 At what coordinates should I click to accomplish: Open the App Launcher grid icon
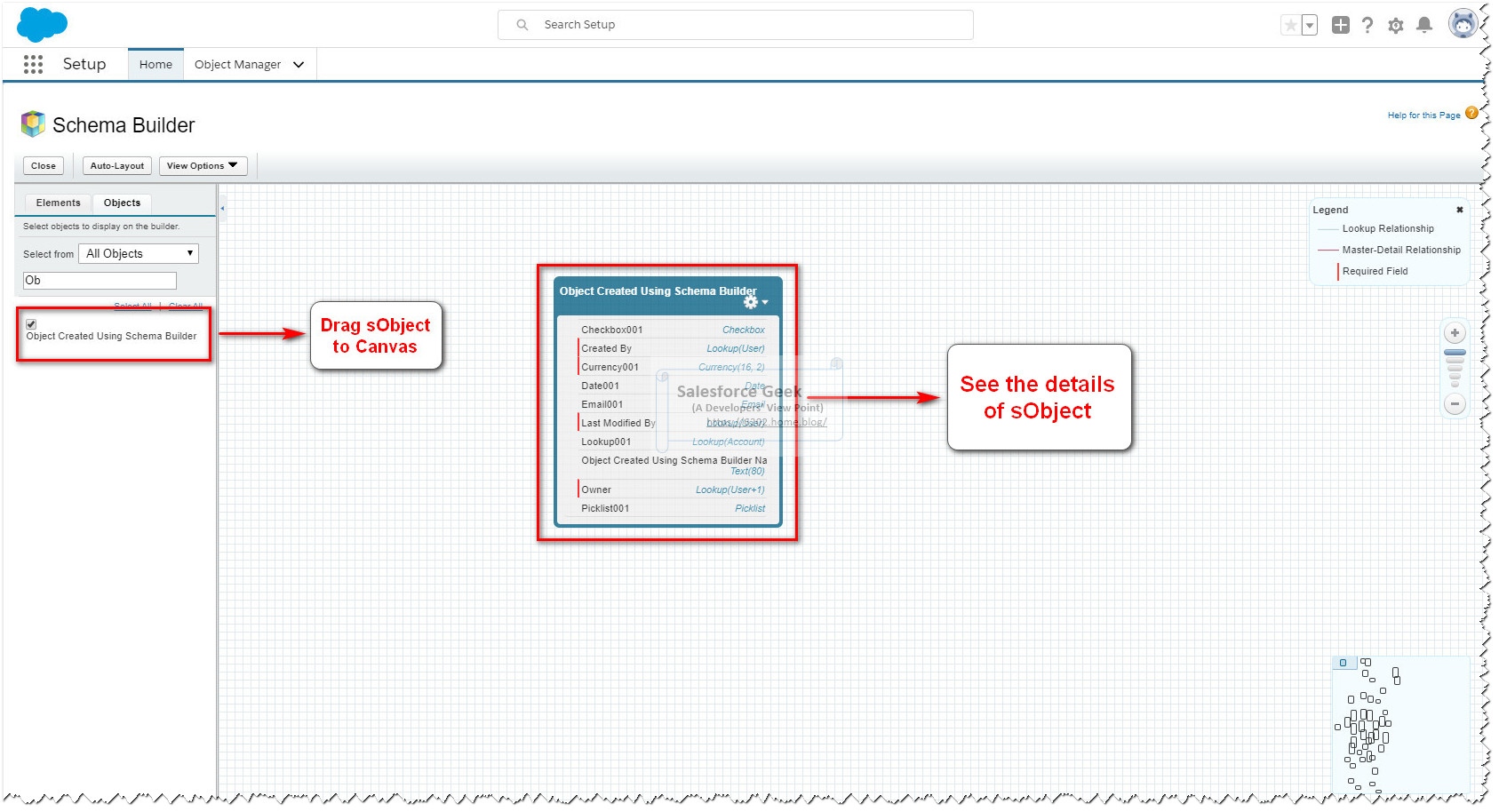click(33, 64)
